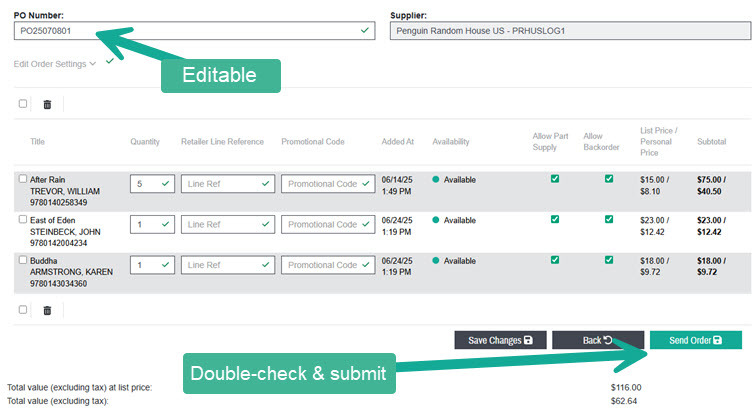Click the Title column header
Image resolution: width=755 pixels, height=415 pixels.
[37, 142]
